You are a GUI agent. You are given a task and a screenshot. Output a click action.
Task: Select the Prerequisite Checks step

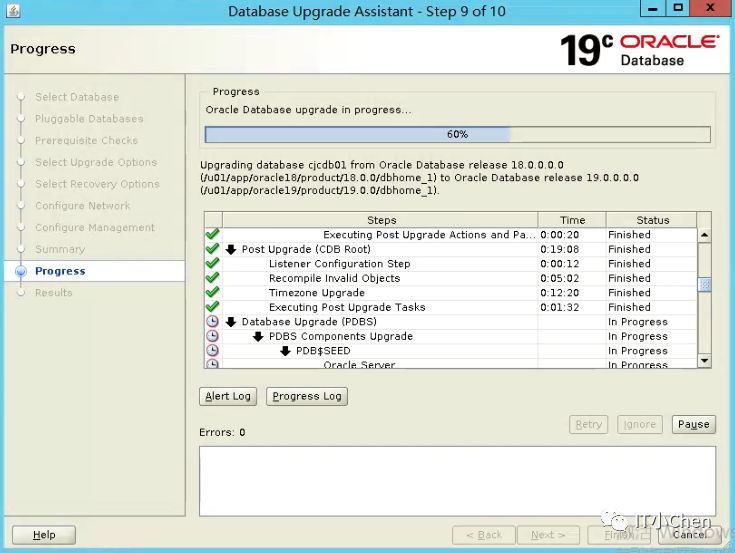pyautogui.click(x=86, y=140)
